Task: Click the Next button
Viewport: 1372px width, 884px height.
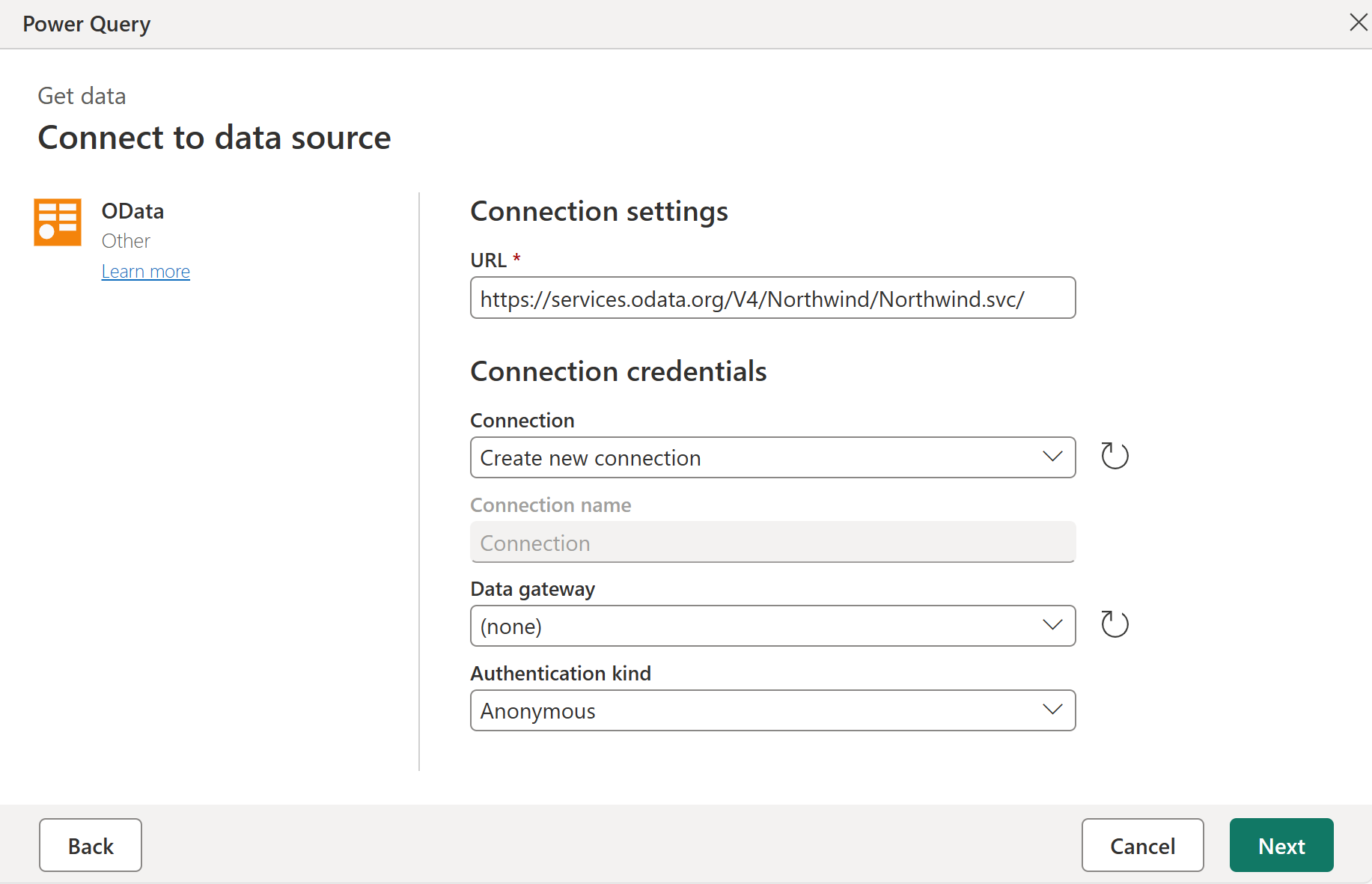Action: tap(1281, 845)
